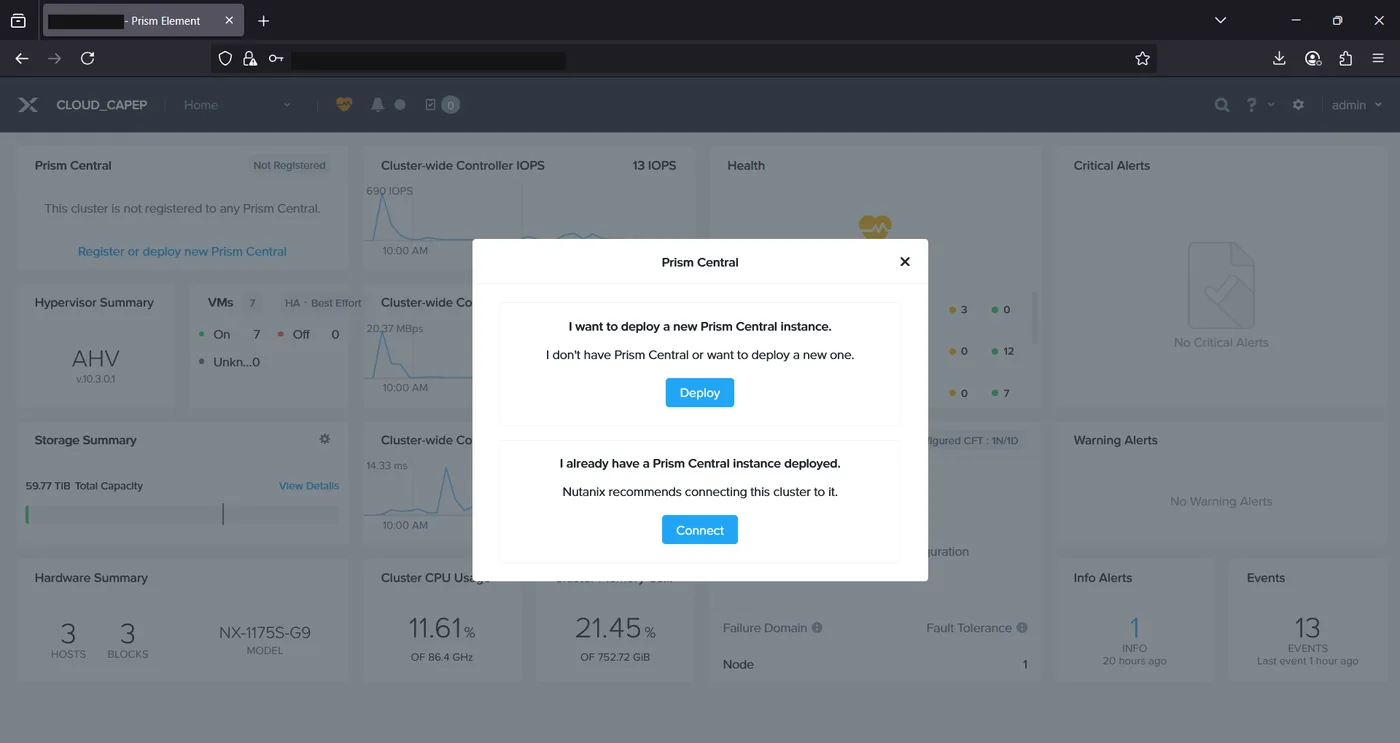Open the Home view dropdown
Screen dimensions: 1400x743
click(237, 104)
